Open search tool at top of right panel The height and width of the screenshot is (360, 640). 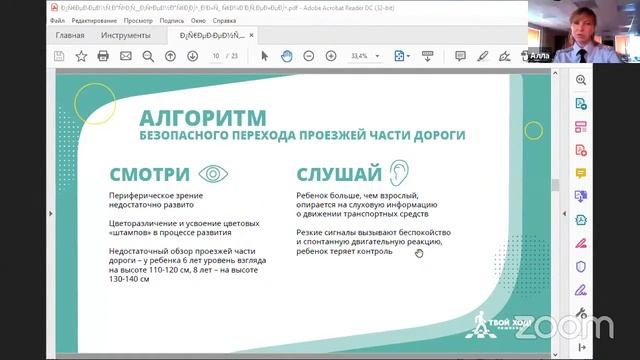581,80
